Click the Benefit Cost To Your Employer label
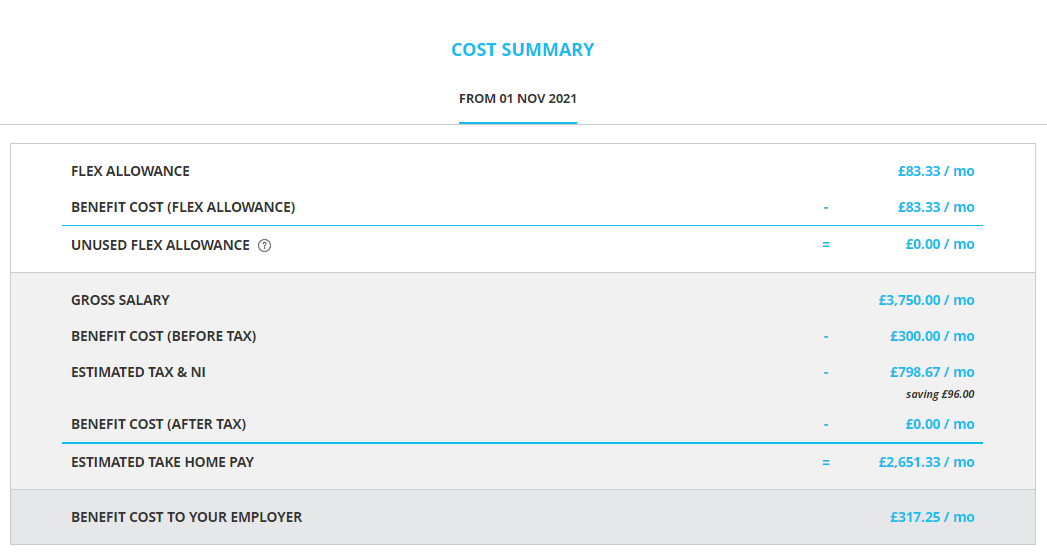Image resolution: width=1047 pixels, height=556 pixels. [186, 517]
